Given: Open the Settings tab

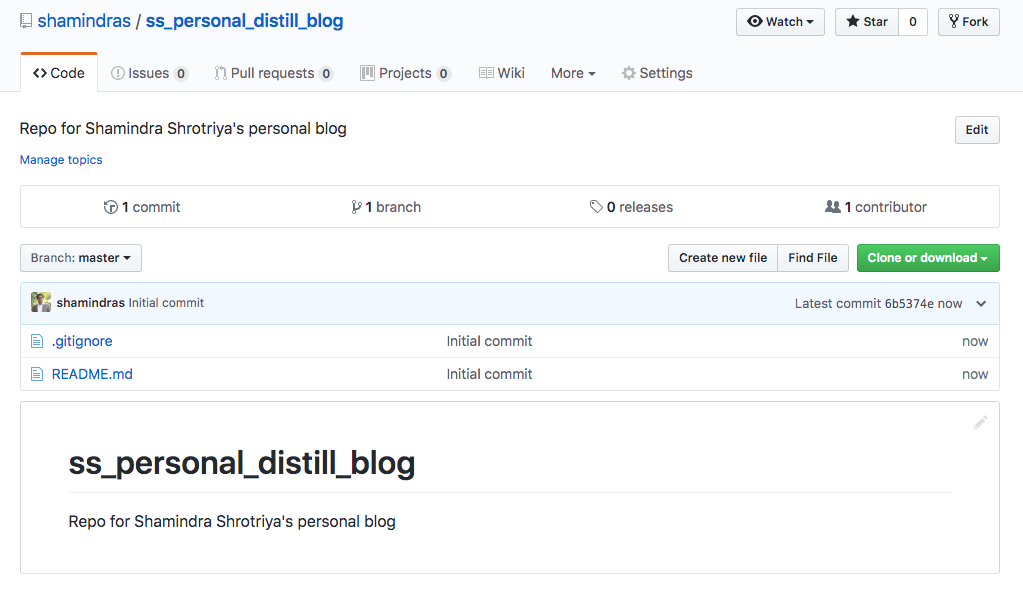Looking at the screenshot, I should 657,73.
